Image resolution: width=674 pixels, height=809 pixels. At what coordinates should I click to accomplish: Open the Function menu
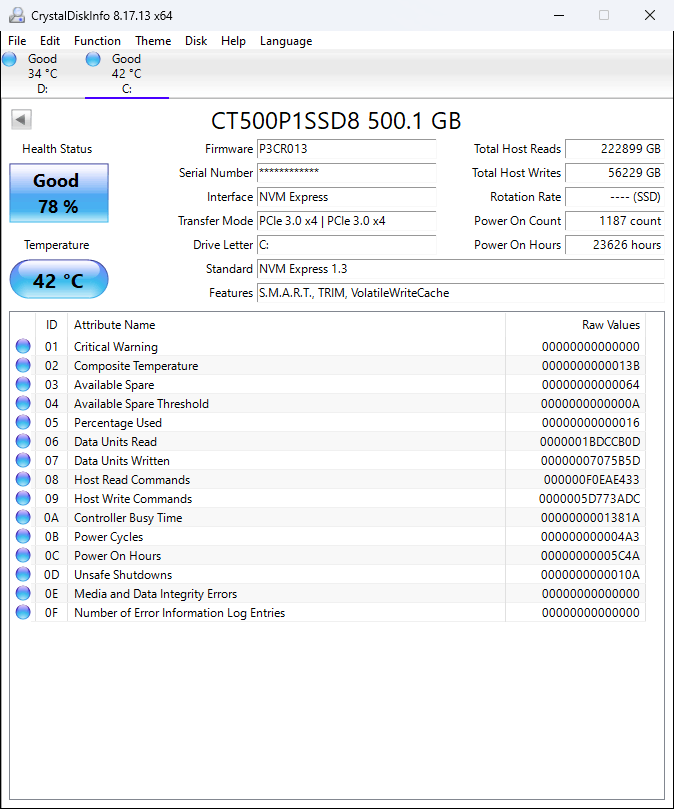point(97,41)
